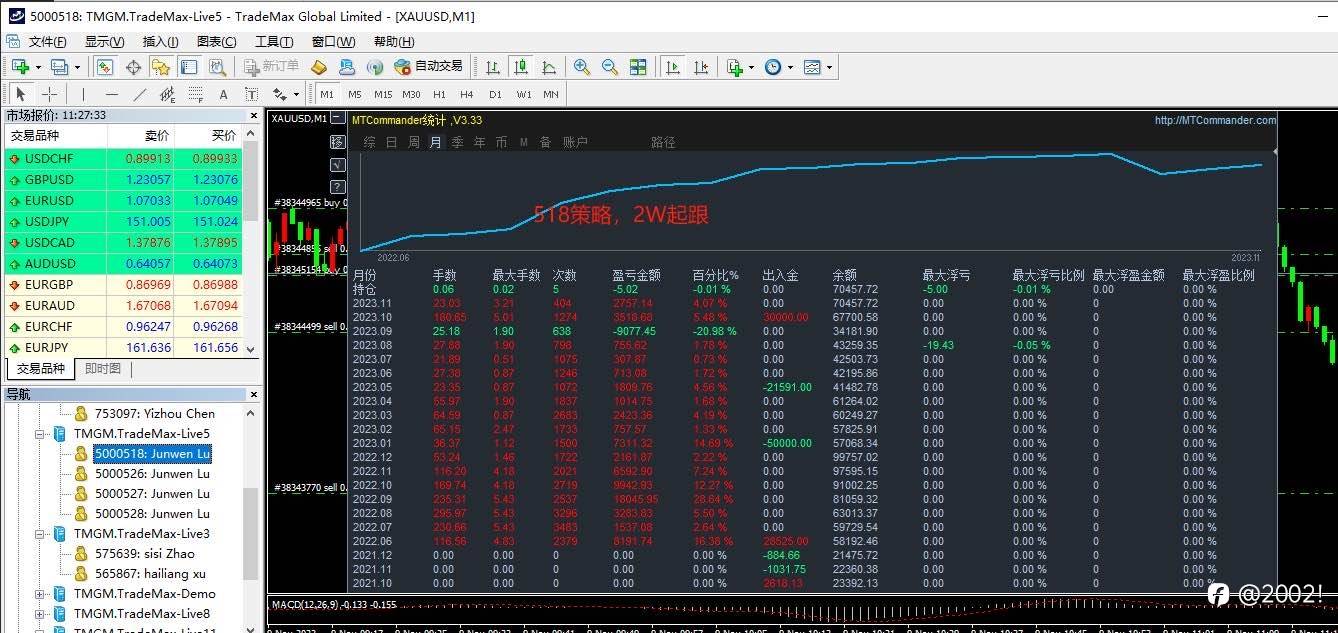This screenshot has height=633, width=1338.
Task: Switch timeframe to H1
Action: [439, 94]
